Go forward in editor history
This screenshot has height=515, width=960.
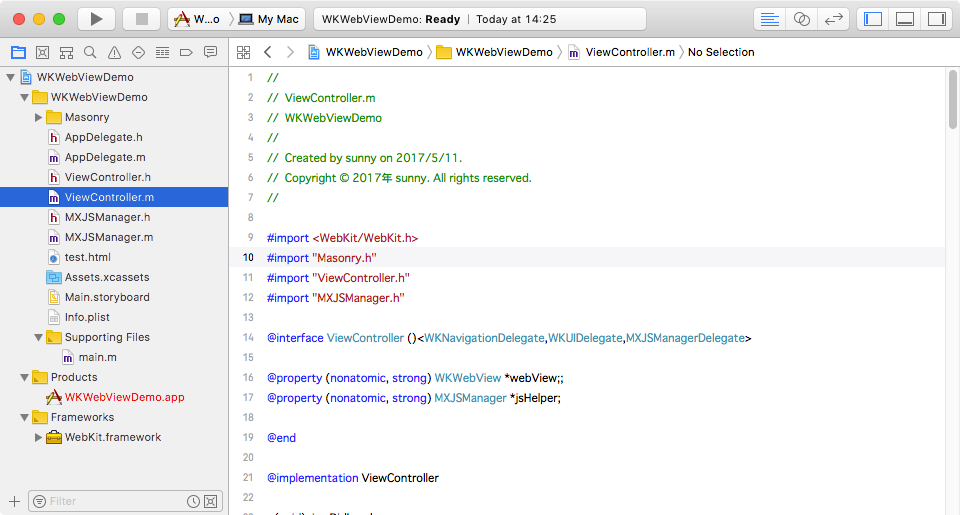(x=290, y=53)
